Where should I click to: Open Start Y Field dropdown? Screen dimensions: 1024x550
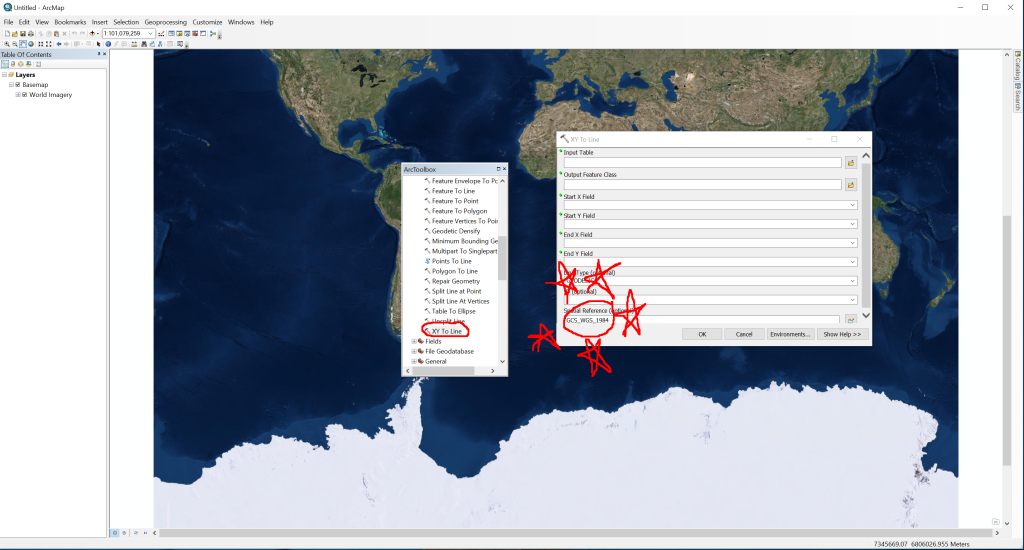coord(852,224)
